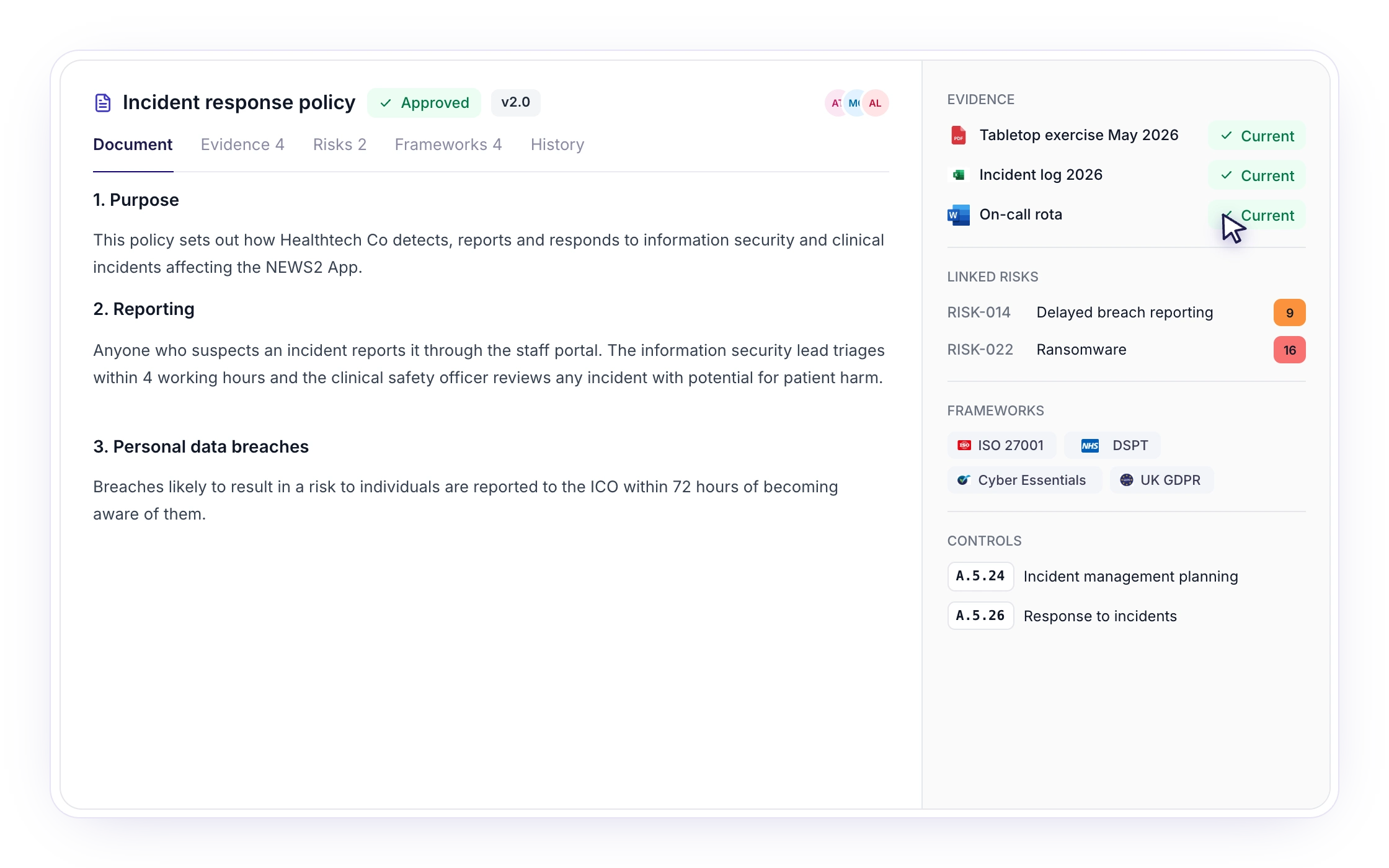1389x868 pixels.
Task: Click the red risk score 16 badge
Action: click(1289, 350)
